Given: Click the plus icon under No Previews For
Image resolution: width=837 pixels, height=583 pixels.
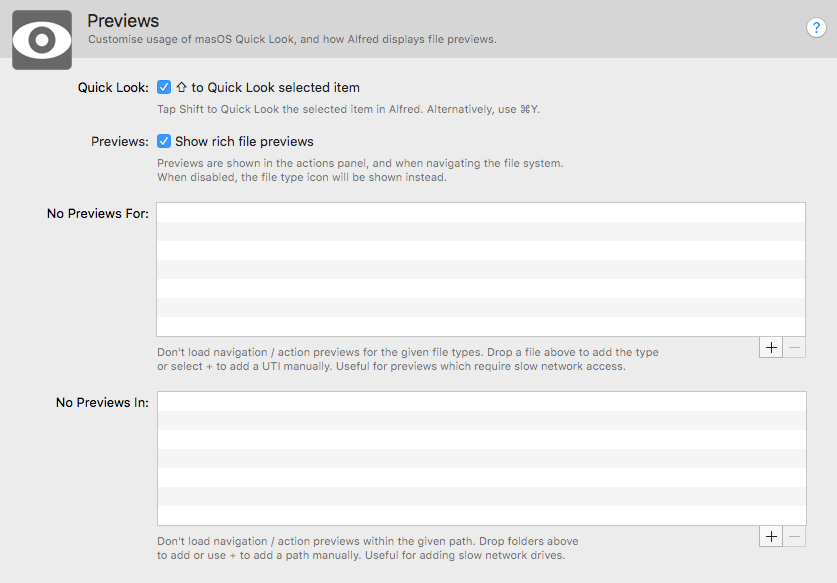Looking at the screenshot, I should click(771, 347).
